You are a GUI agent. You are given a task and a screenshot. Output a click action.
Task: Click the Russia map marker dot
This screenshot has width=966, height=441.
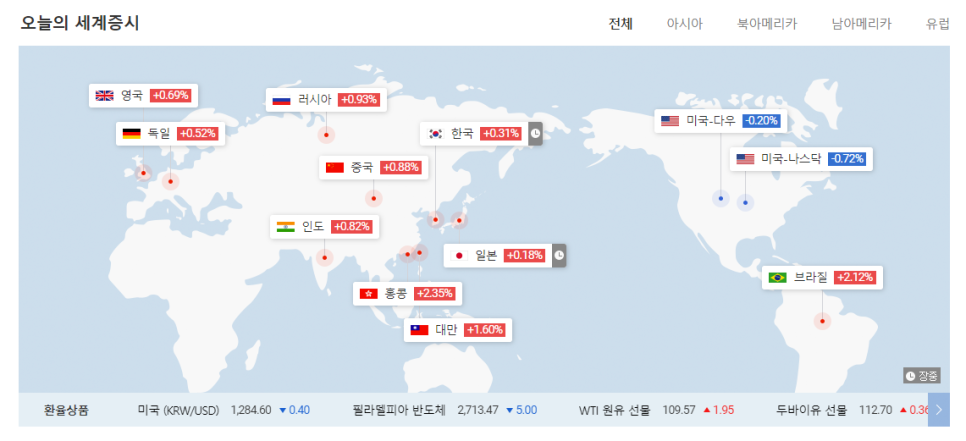coord(326,134)
